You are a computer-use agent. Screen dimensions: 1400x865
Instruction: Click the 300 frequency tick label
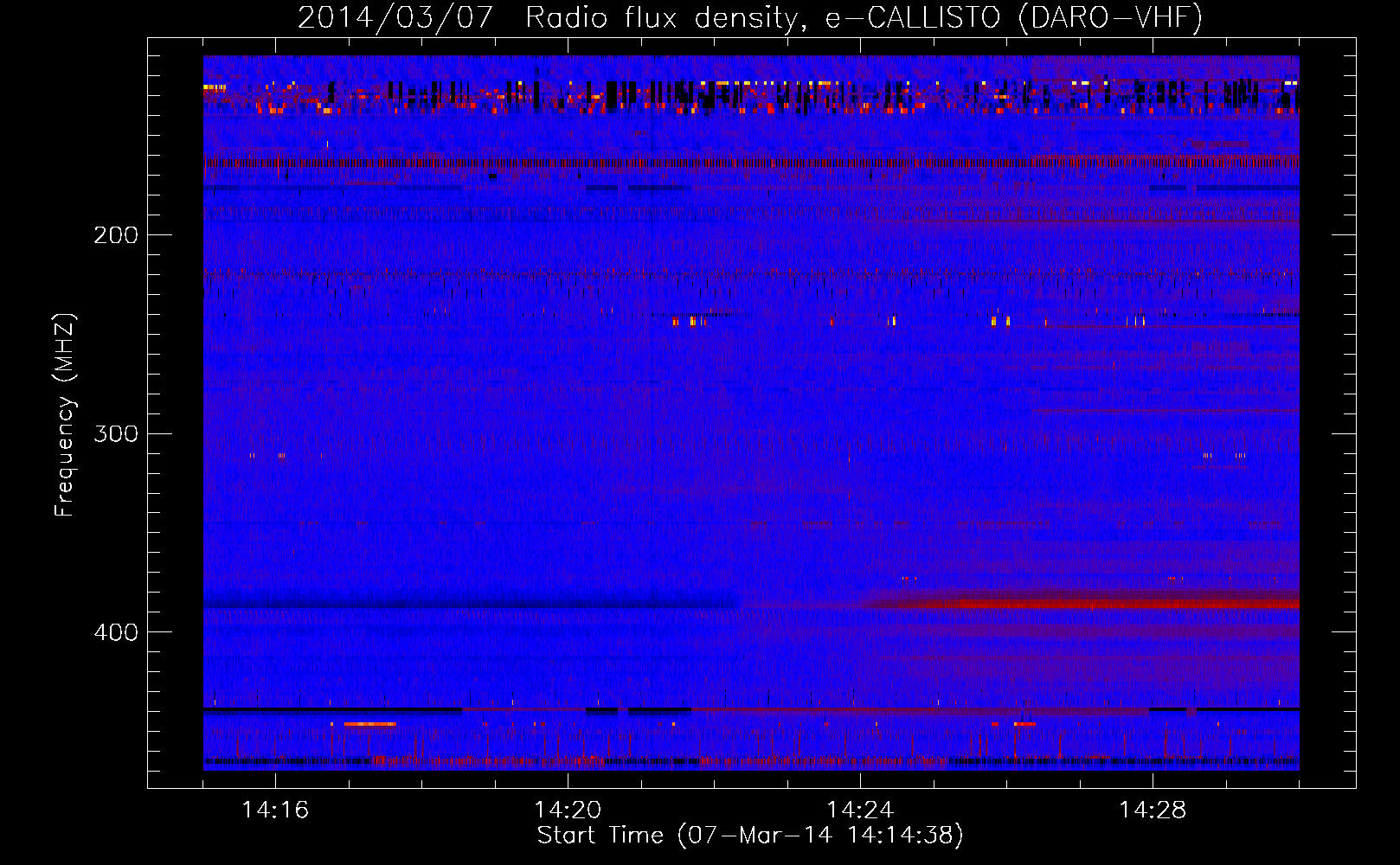(x=116, y=433)
